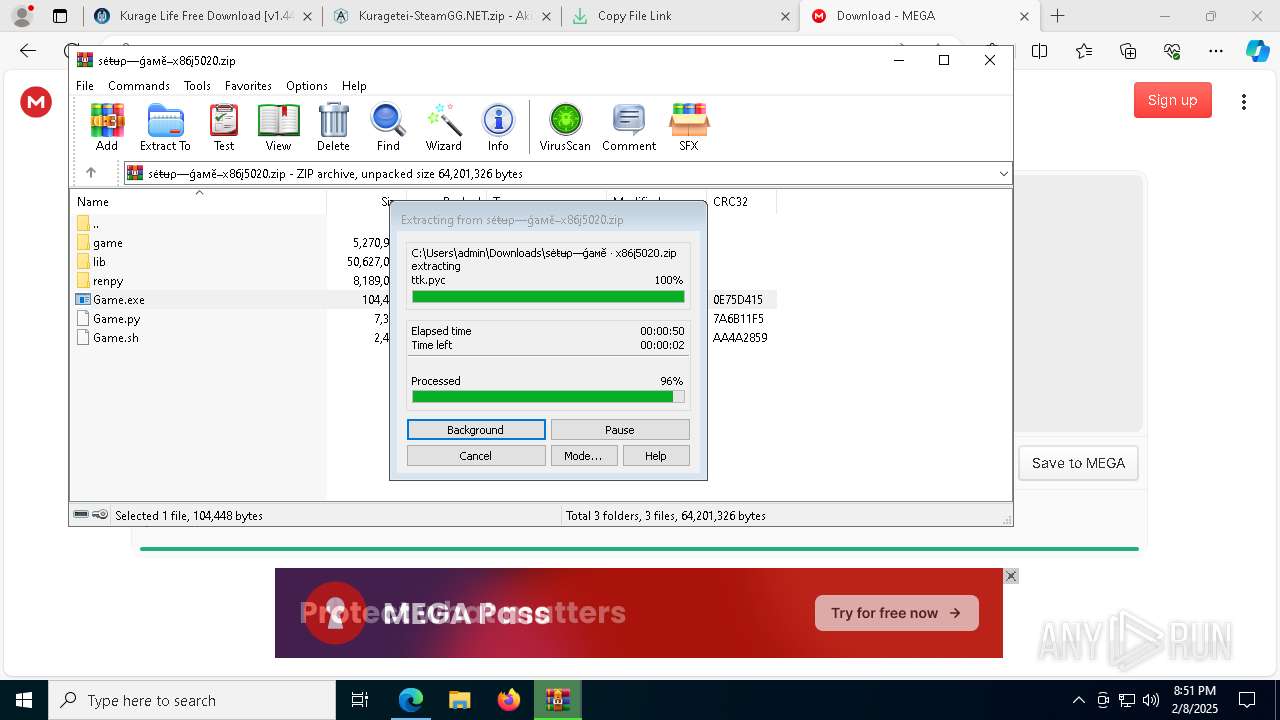
Task: Sort by the CRC32 column header
Action: (741, 201)
